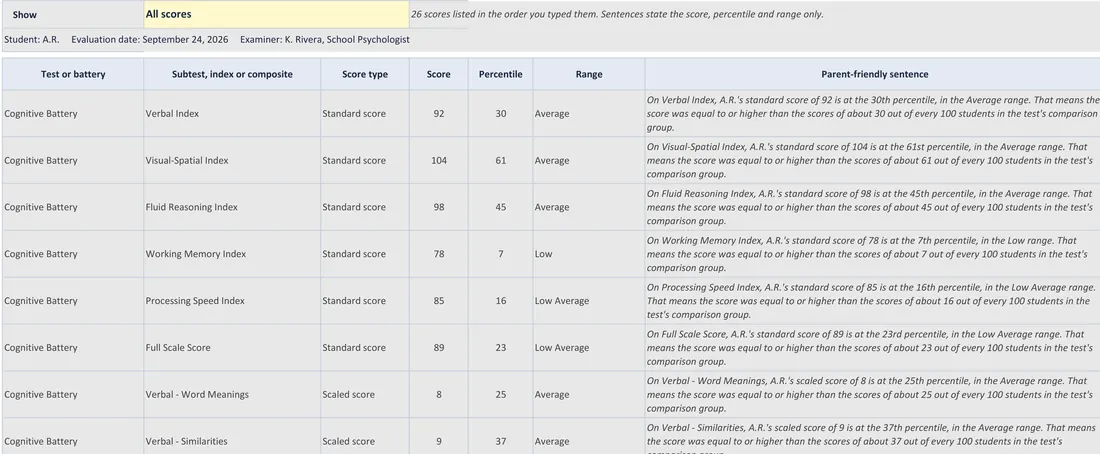Select the 'Range' column header
The height and width of the screenshot is (454, 1100).
pyautogui.click(x=589, y=74)
